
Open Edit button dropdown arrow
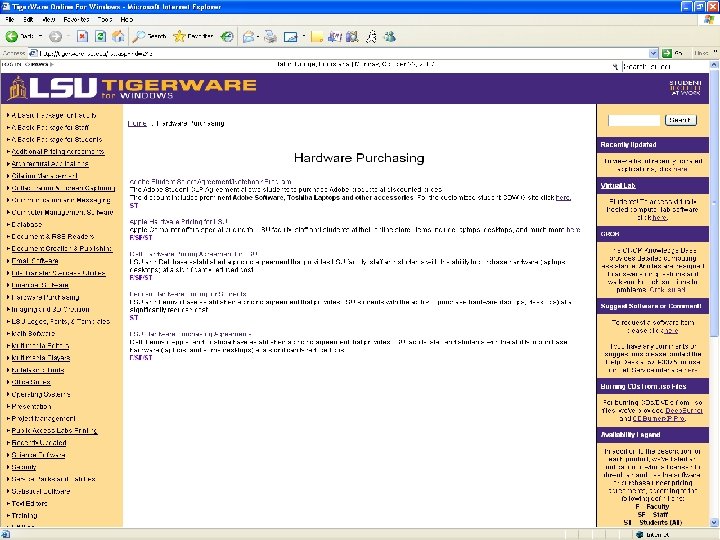pyautogui.click(x=304, y=36)
